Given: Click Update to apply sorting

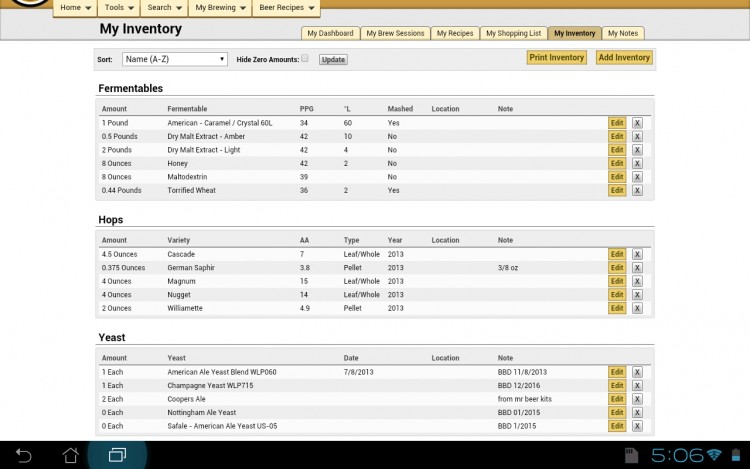Looking at the screenshot, I should click(333, 60).
